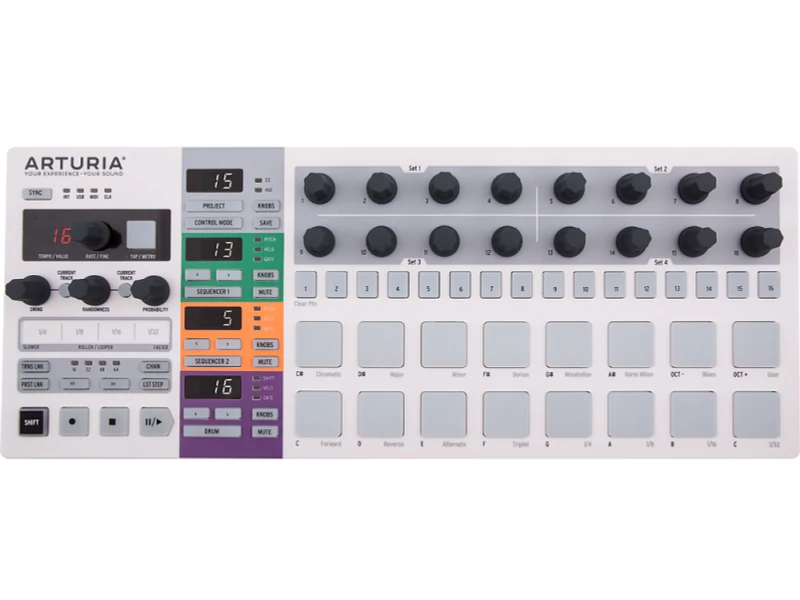The width and height of the screenshot is (800, 600).
Task: Click the >> page forward button
Action: click(113, 384)
